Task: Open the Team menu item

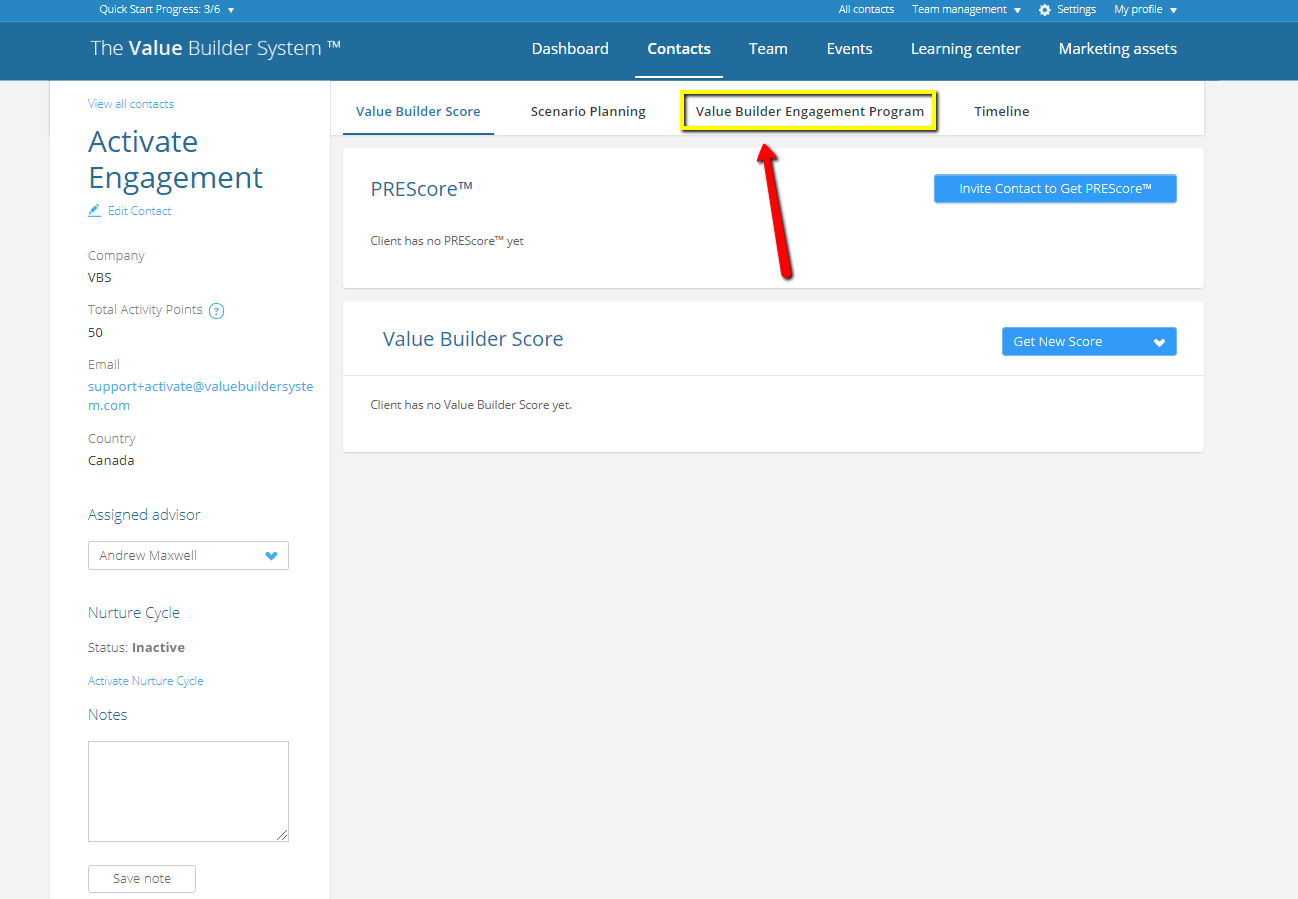Action: point(768,48)
